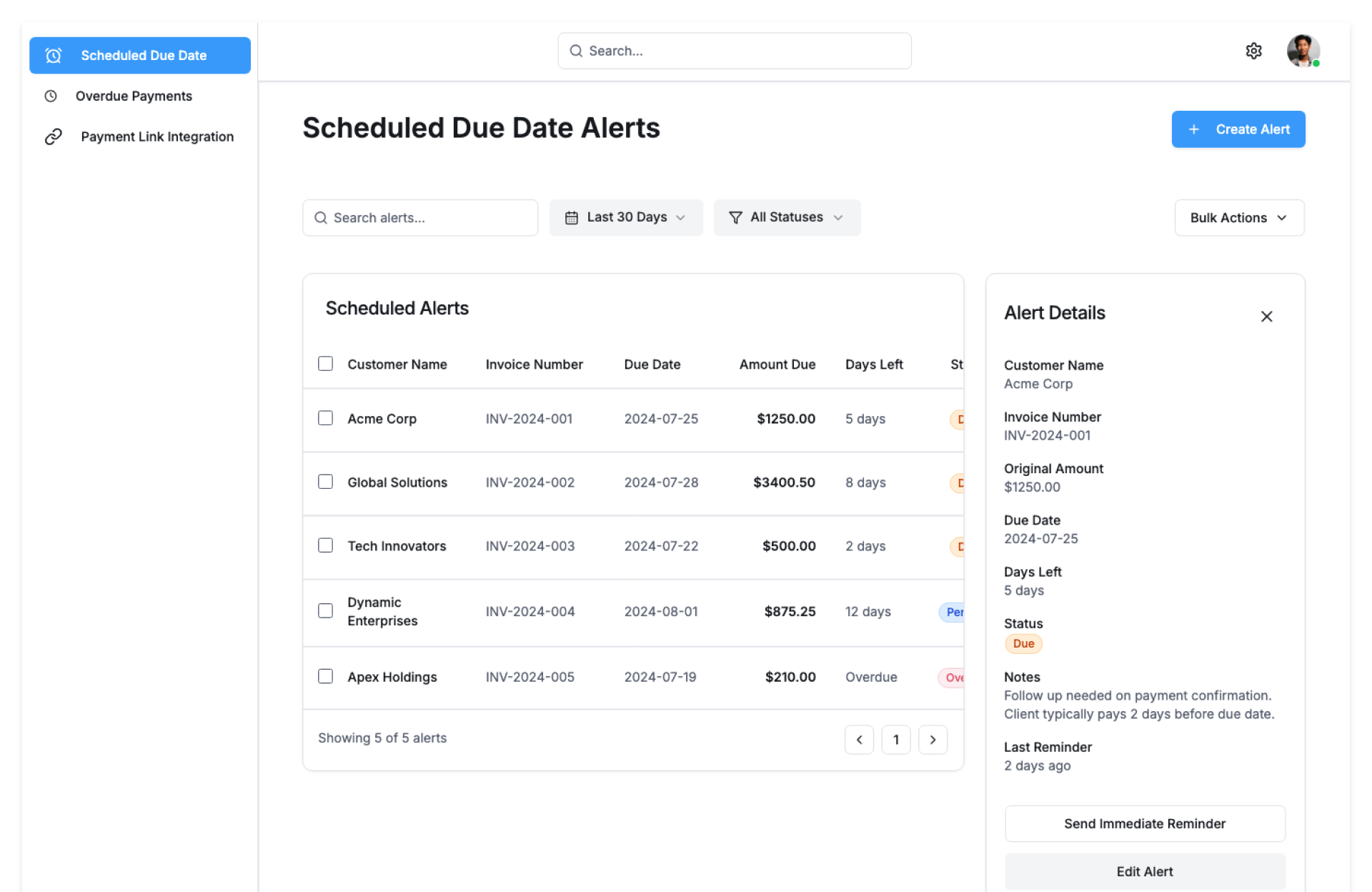Expand the All Statuses filter
Image resolution: width=1372 pixels, height=892 pixels.
[x=786, y=217]
